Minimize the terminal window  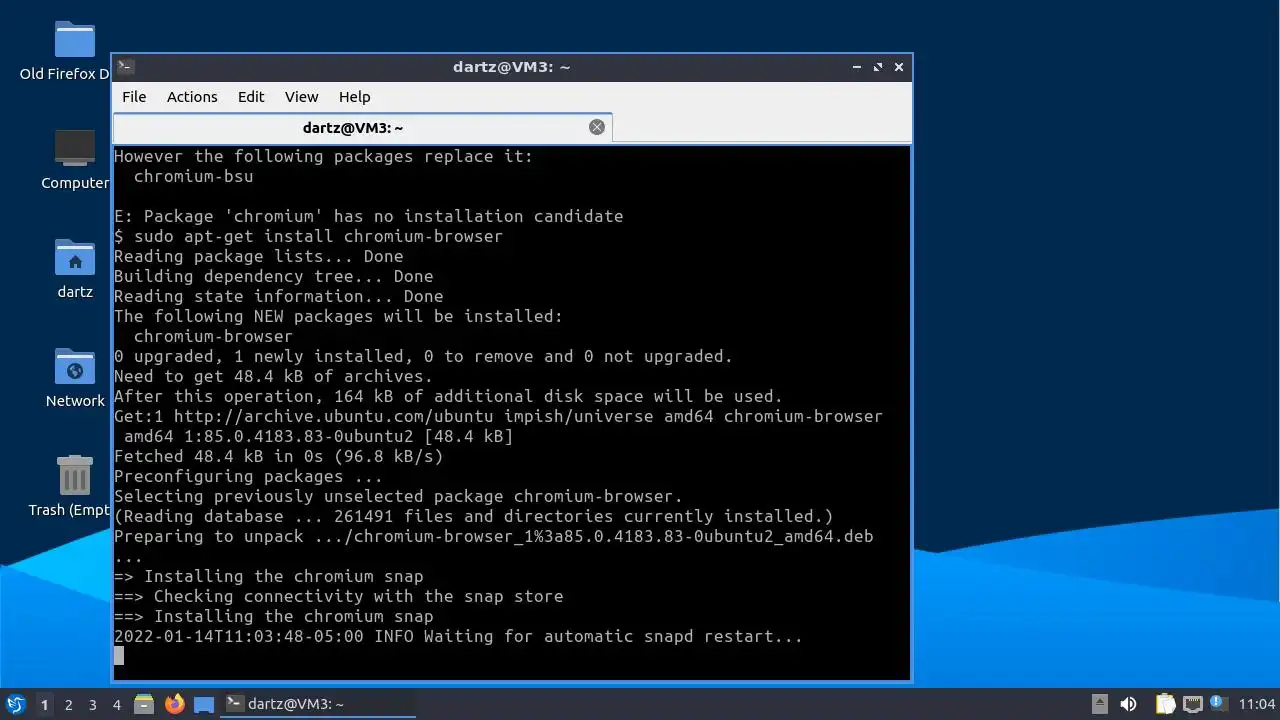coord(857,67)
